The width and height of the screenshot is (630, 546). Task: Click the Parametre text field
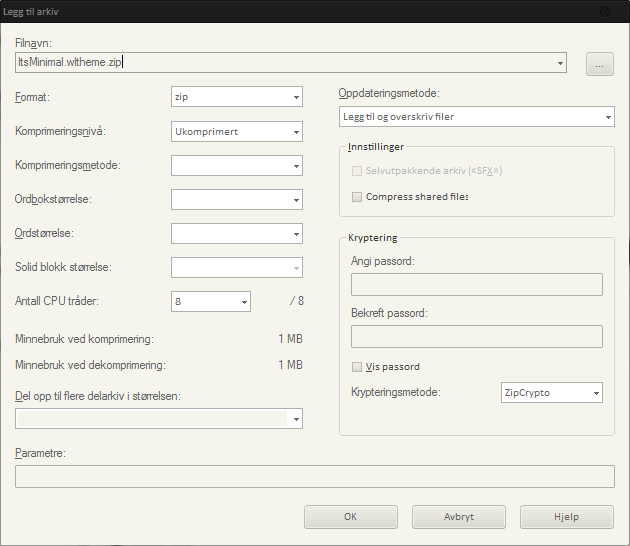(x=315, y=476)
